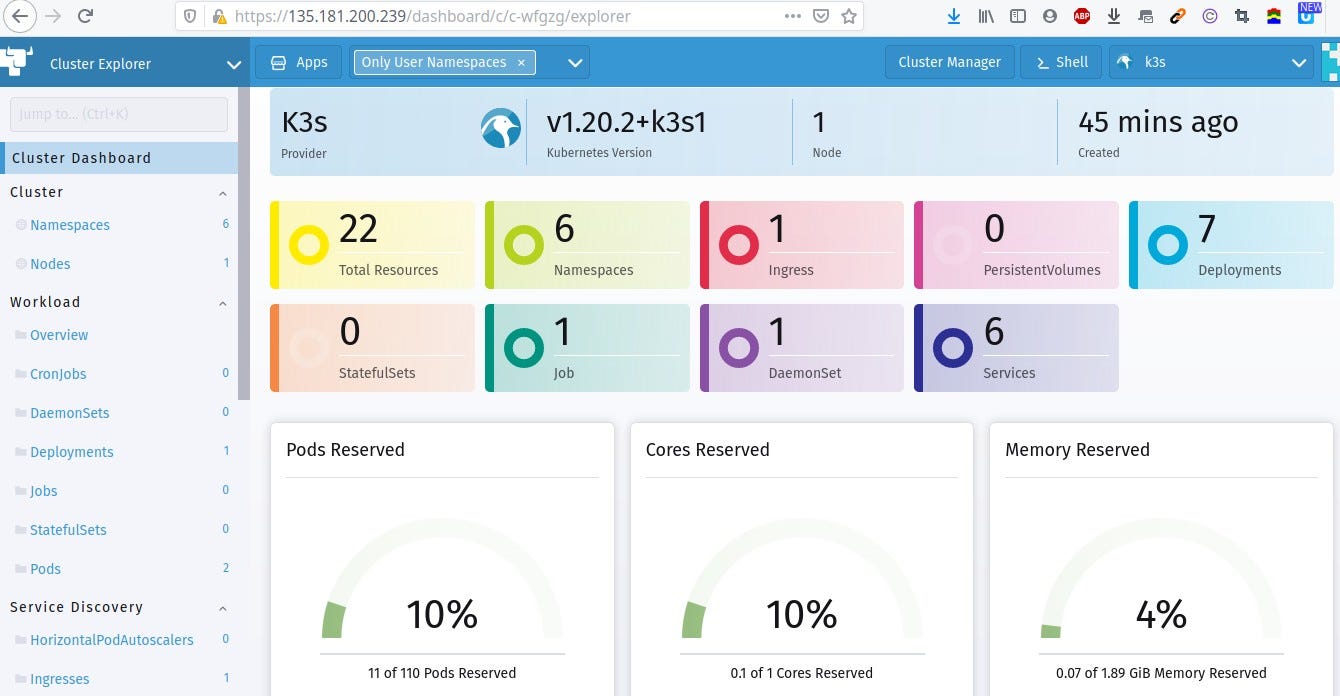The height and width of the screenshot is (696, 1340).
Task: Click the red Ingress ring icon
Action: click(739, 245)
